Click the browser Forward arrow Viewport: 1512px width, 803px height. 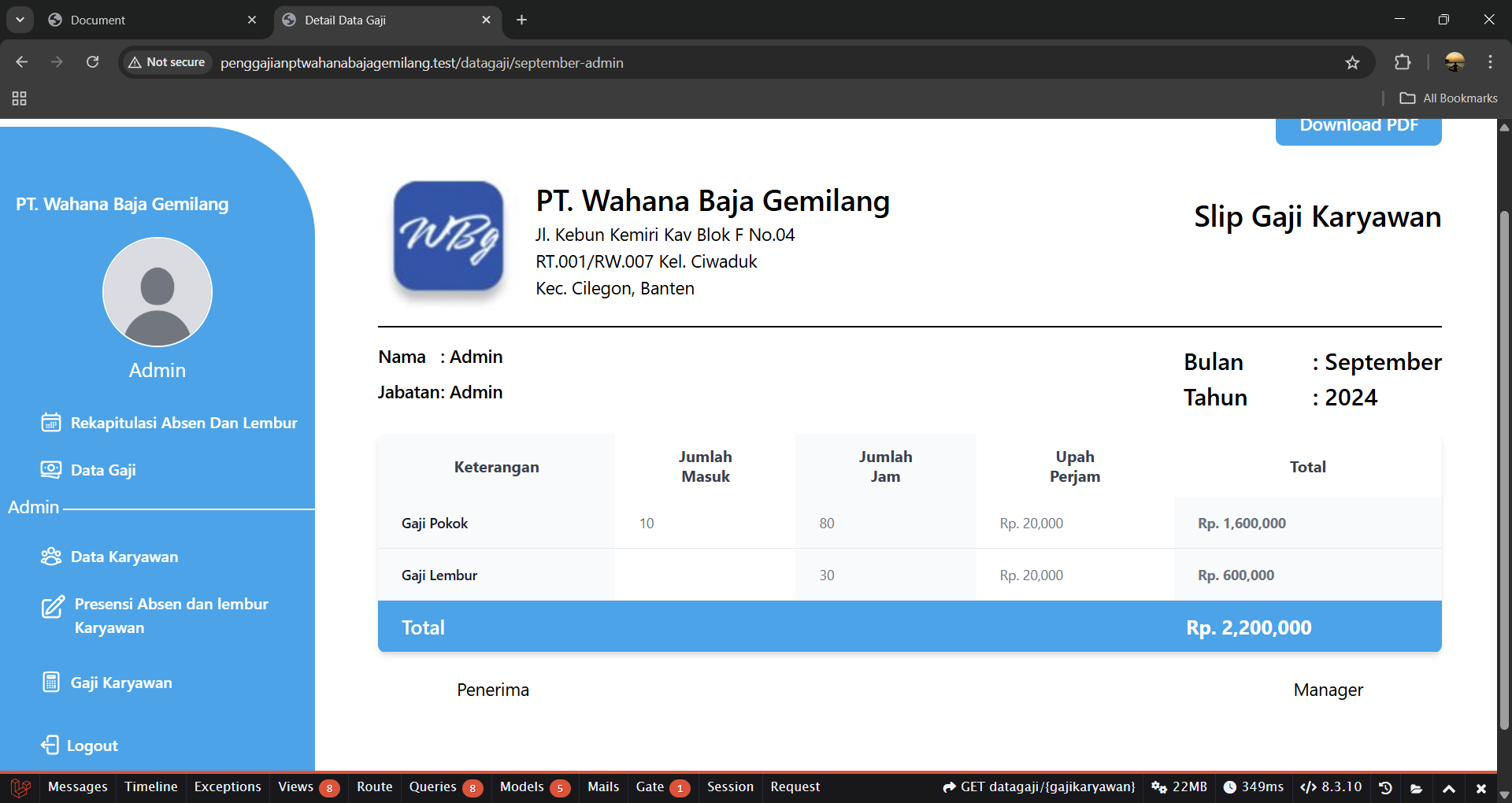(x=57, y=62)
